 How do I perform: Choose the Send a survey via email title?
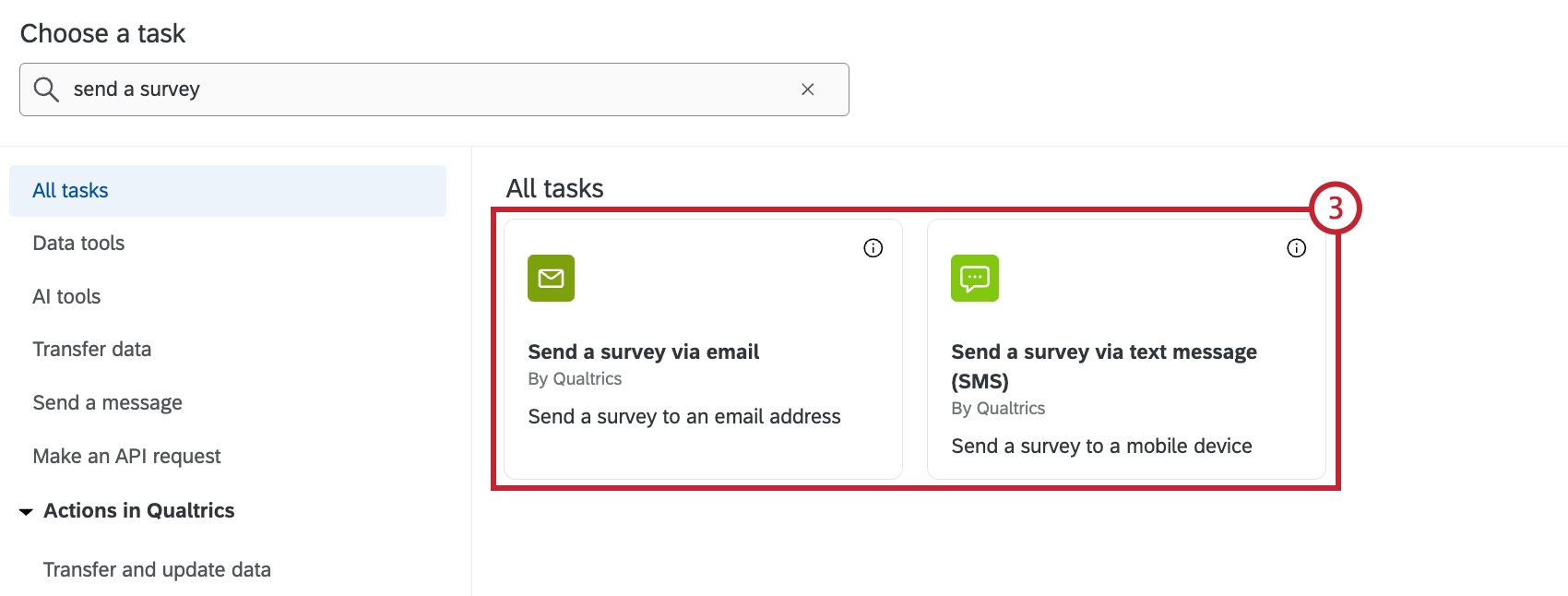point(643,352)
